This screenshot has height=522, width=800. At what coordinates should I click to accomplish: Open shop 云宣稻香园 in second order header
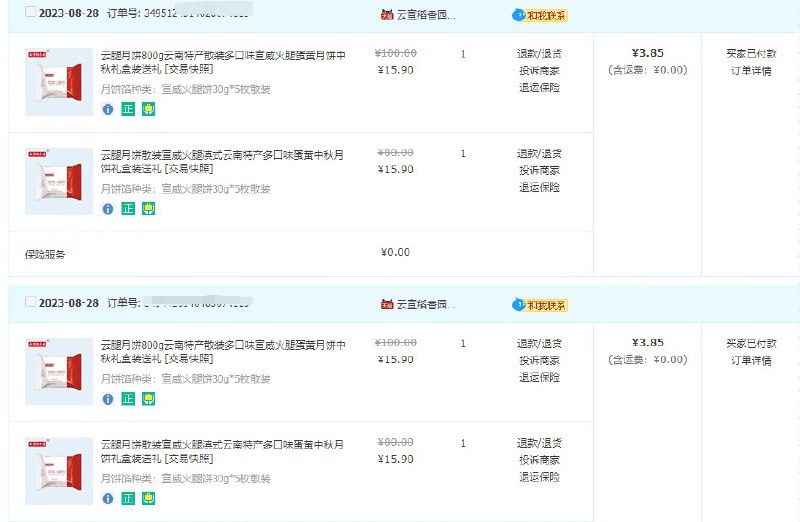click(x=426, y=305)
